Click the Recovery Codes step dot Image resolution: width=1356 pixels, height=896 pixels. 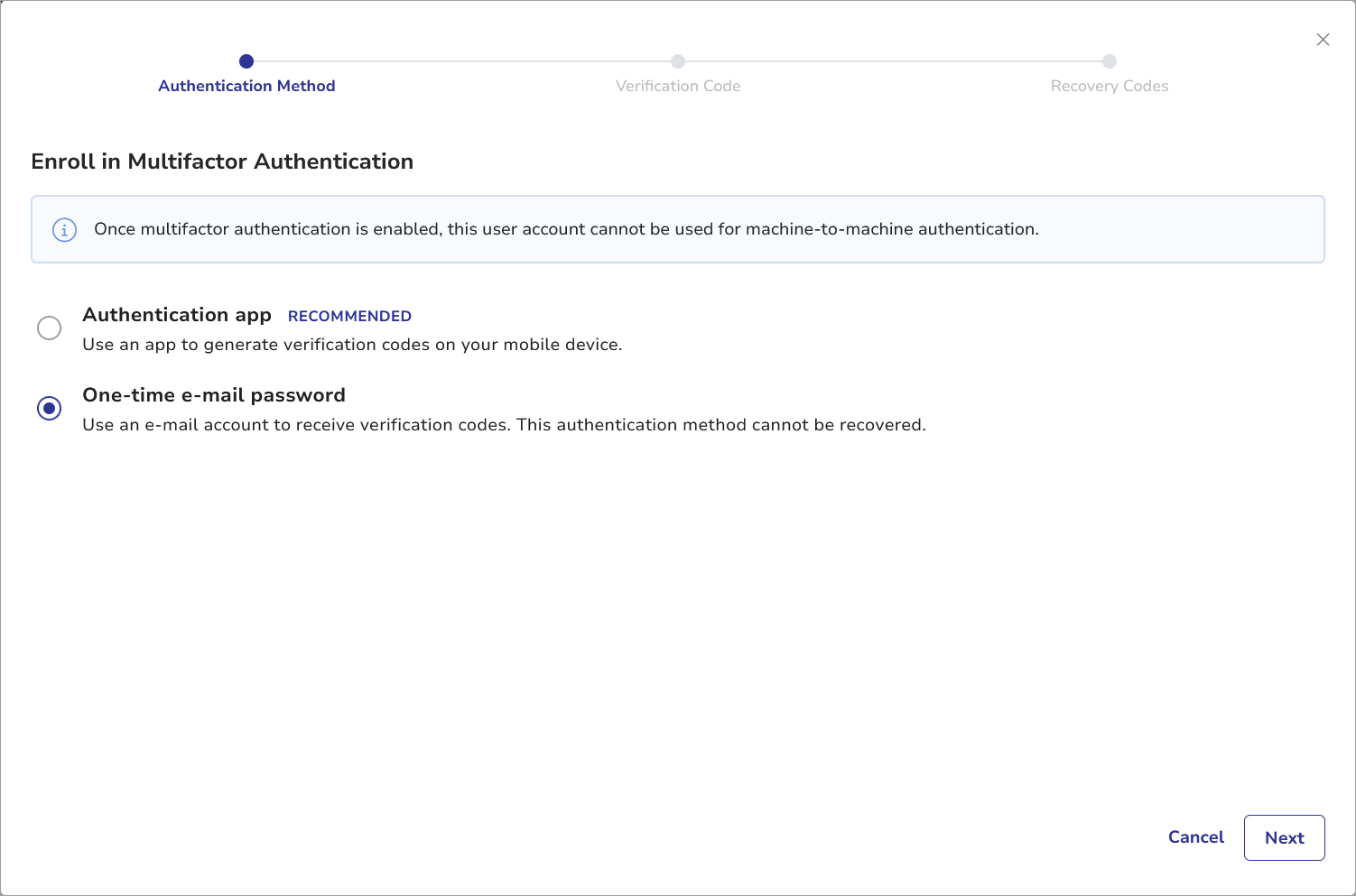coord(1110,61)
